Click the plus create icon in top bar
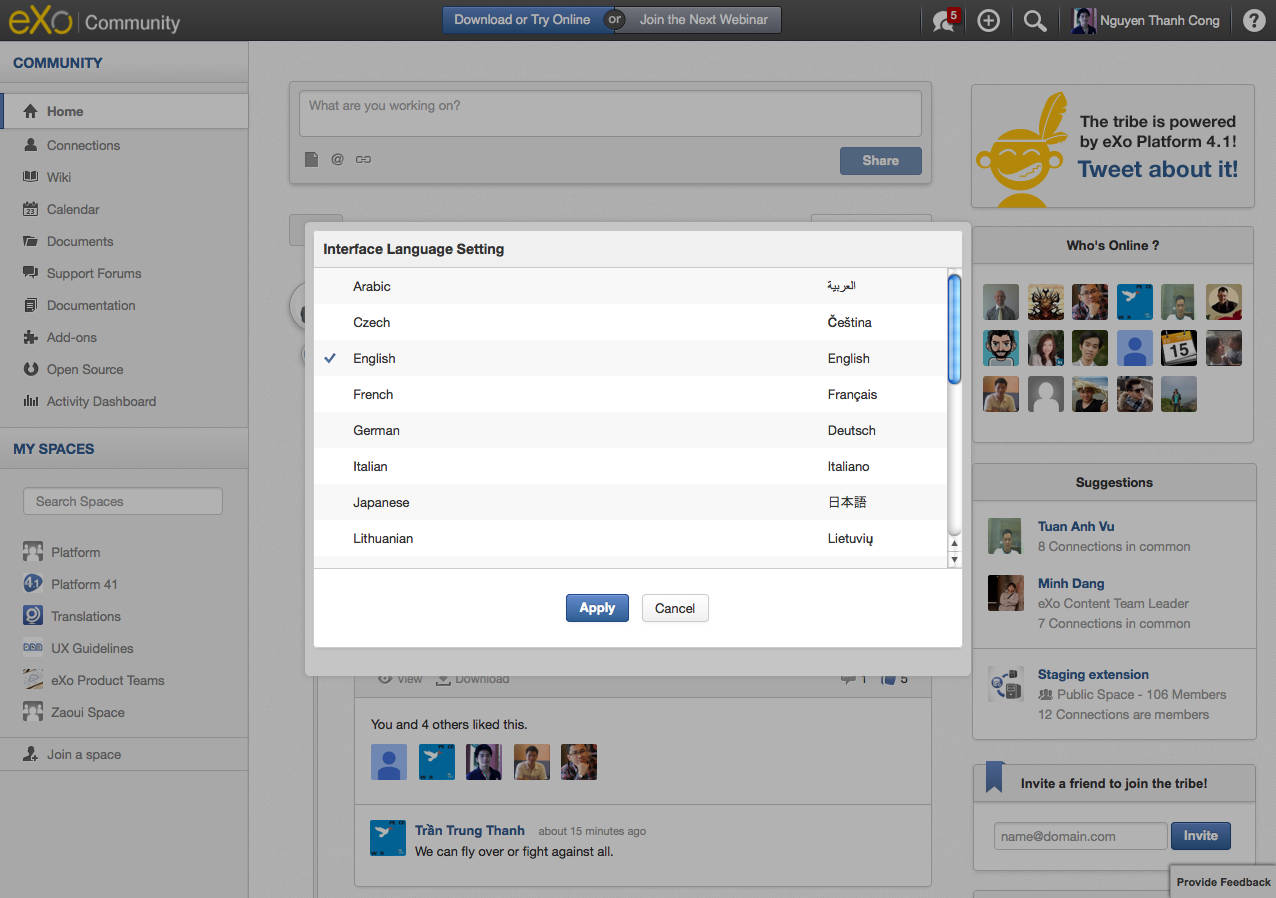 pos(988,21)
